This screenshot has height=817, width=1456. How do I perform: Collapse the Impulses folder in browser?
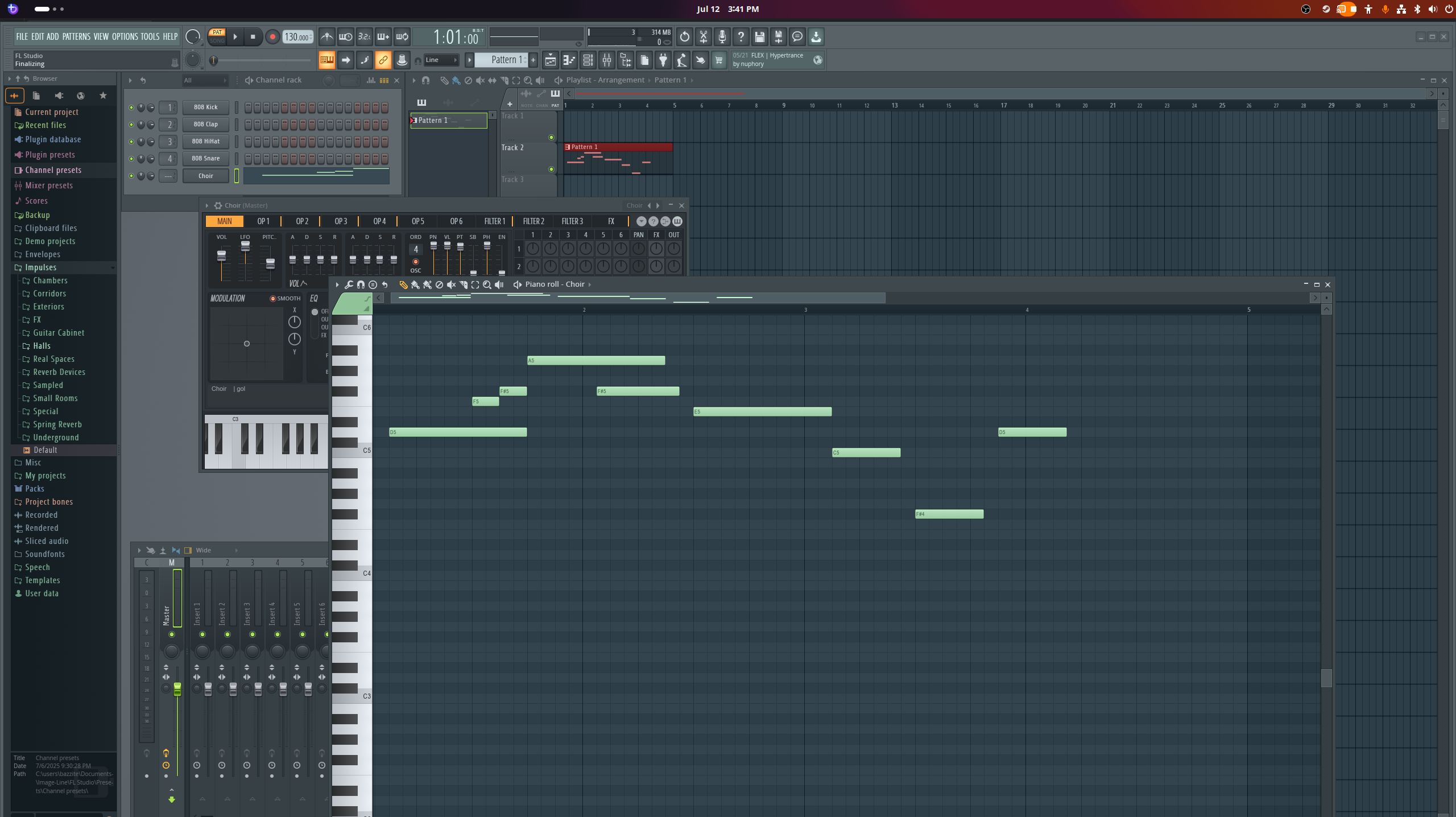coord(64,267)
